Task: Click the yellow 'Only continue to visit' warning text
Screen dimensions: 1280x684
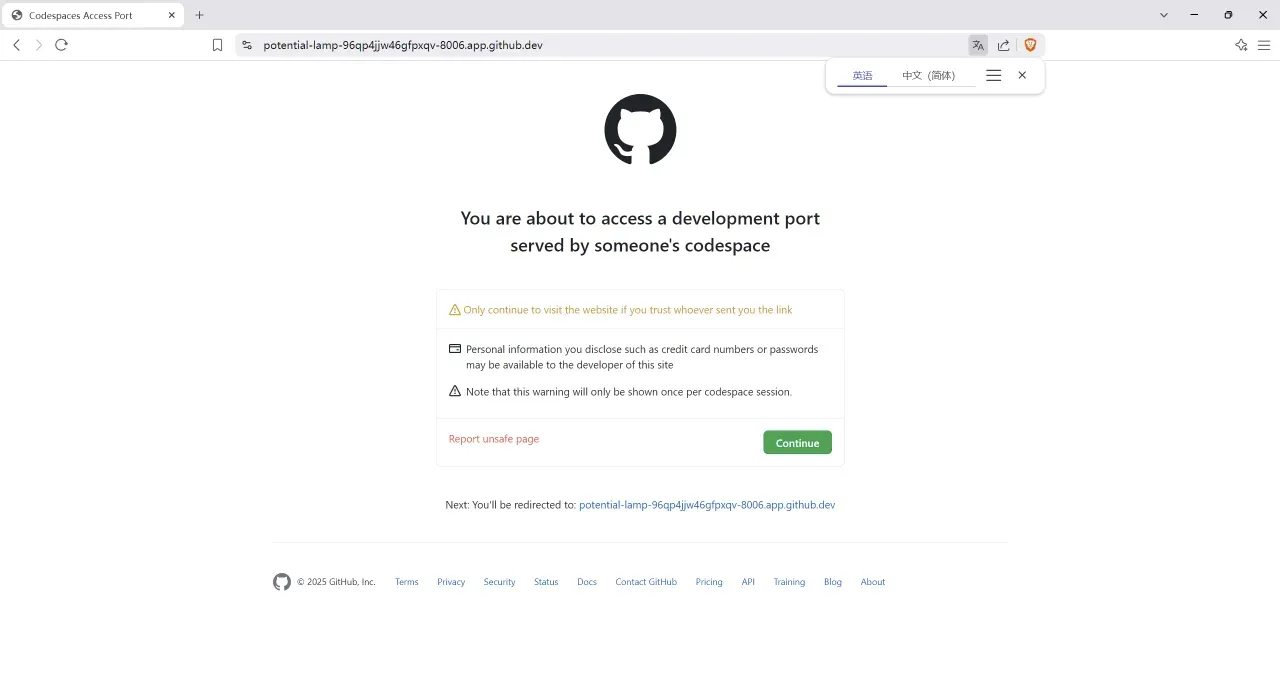Action: tap(628, 310)
